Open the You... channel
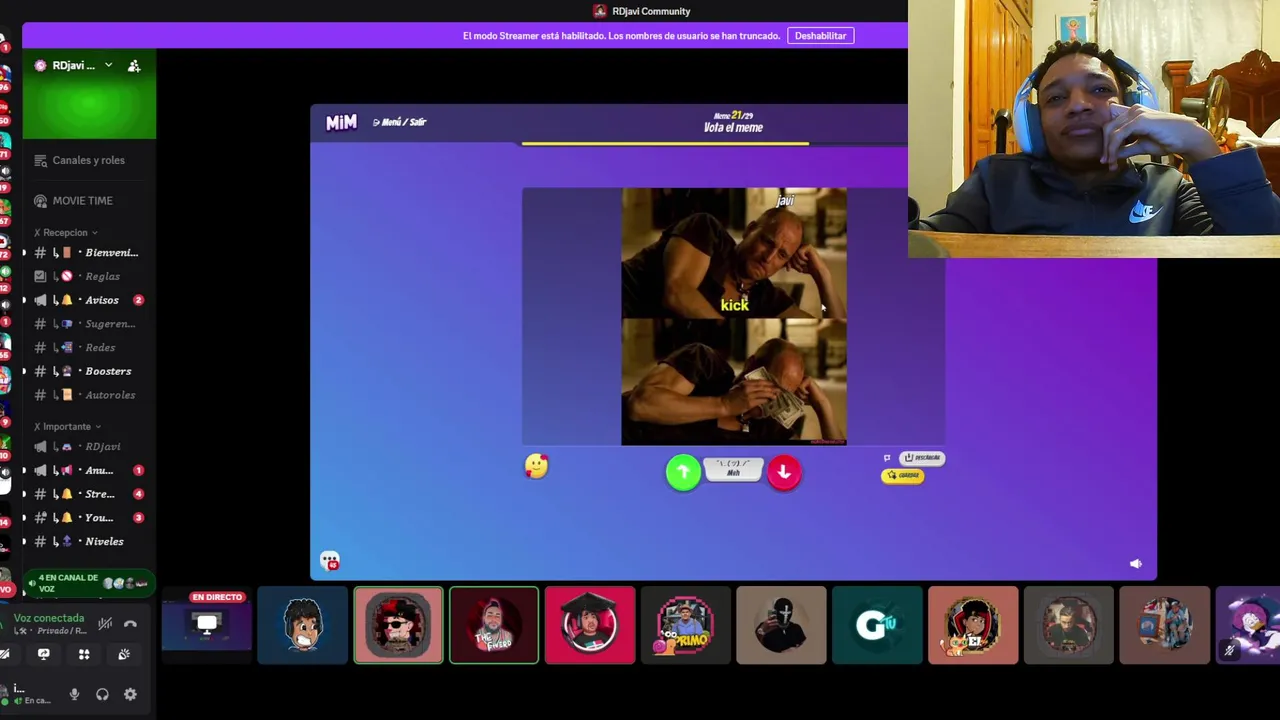Image resolution: width=1280 pixels, height=720 pixels. pos(88,518)
